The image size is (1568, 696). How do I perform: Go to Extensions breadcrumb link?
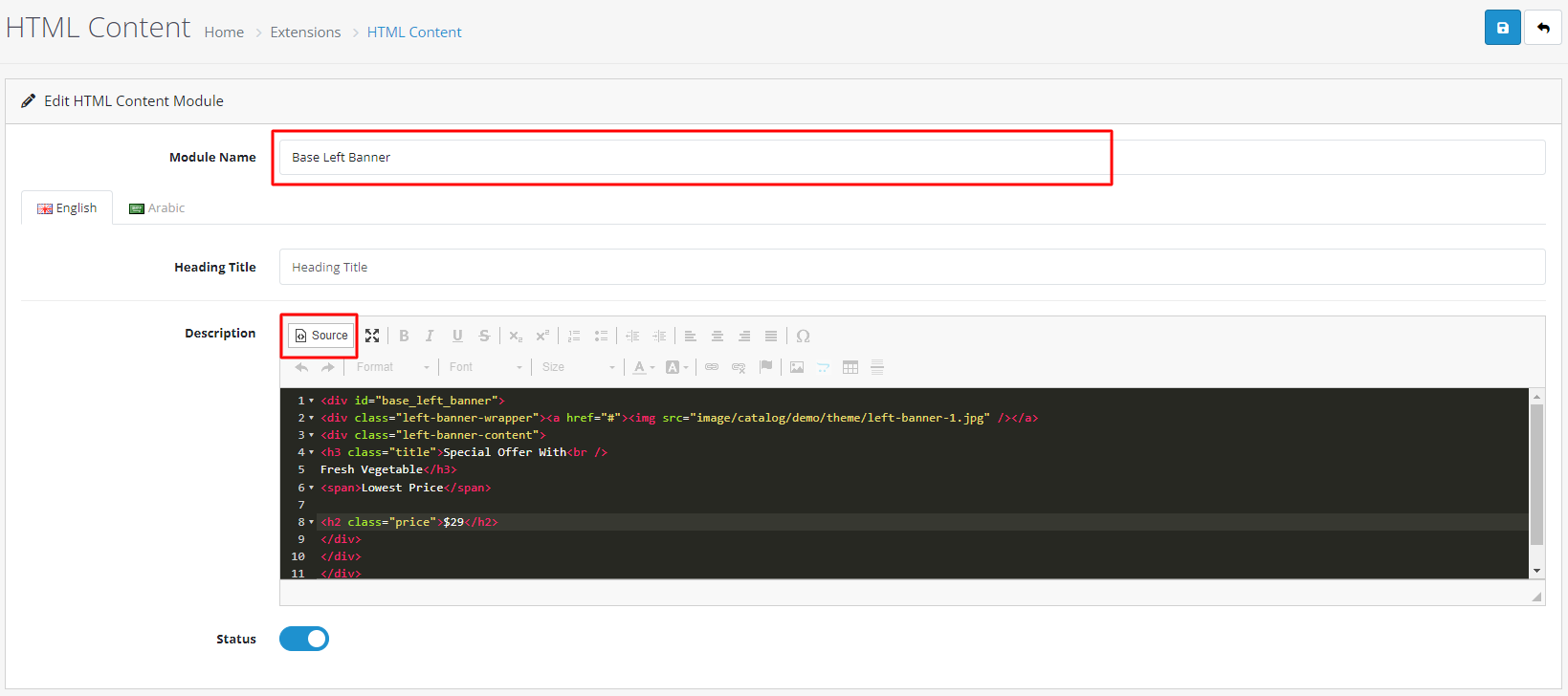pyautogui.click(x=305, y=33)
